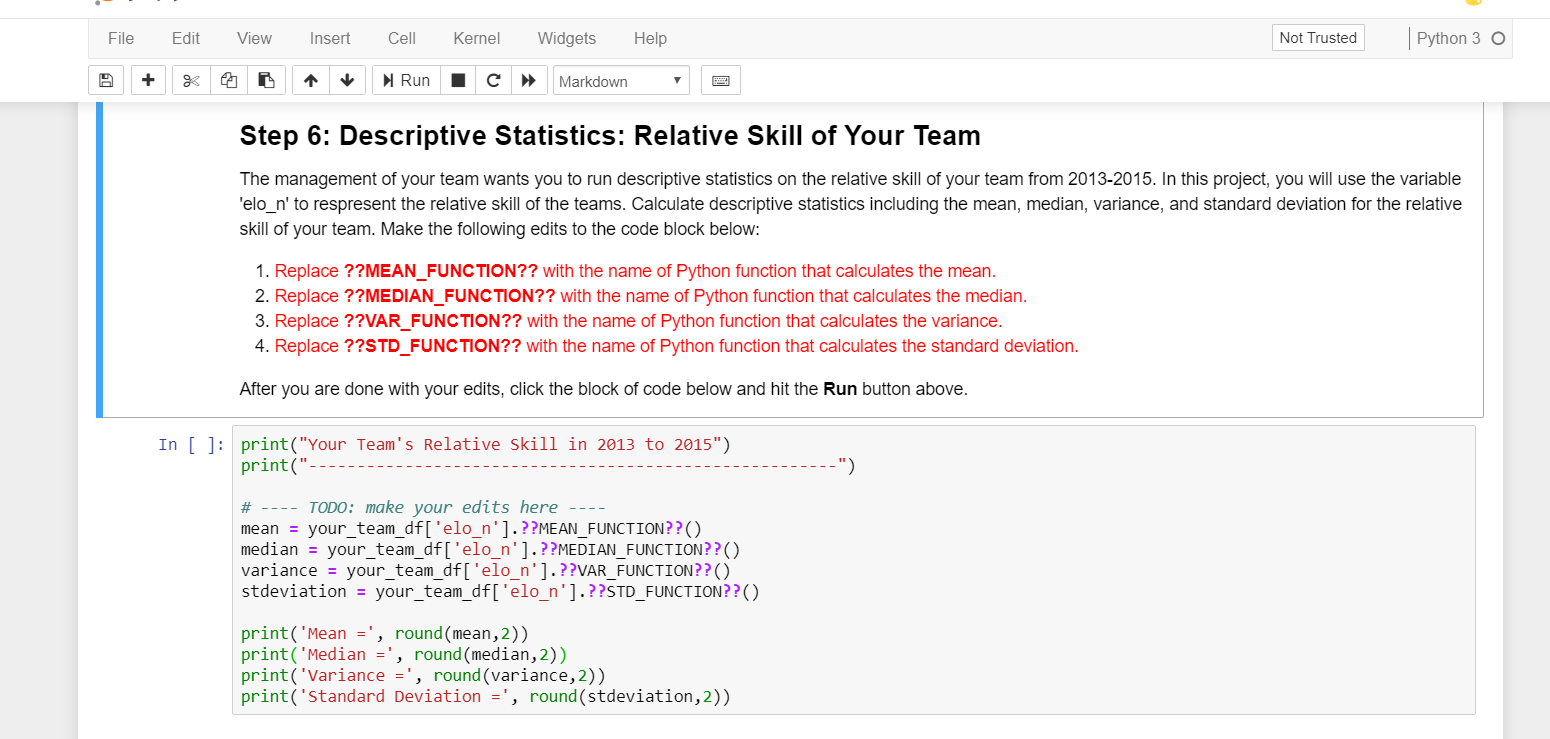Interrupt the kernel with stop icon
This screenshot has width=1550, height=739.
coord(458,80)
